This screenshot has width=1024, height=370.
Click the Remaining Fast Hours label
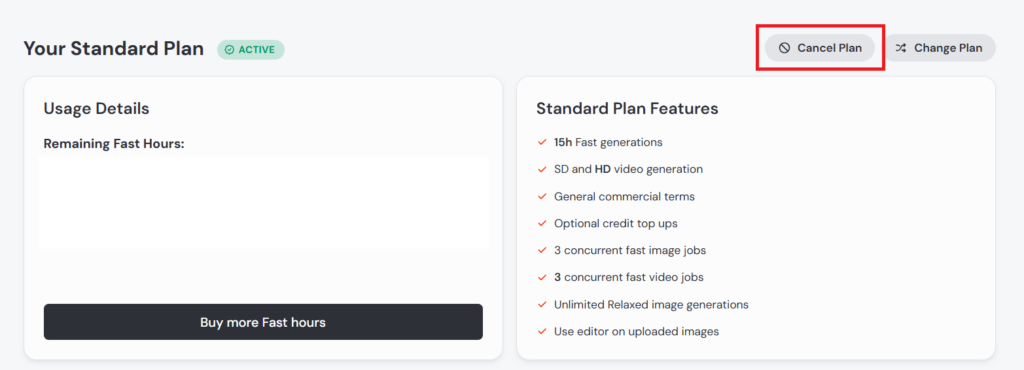[114, 144]
